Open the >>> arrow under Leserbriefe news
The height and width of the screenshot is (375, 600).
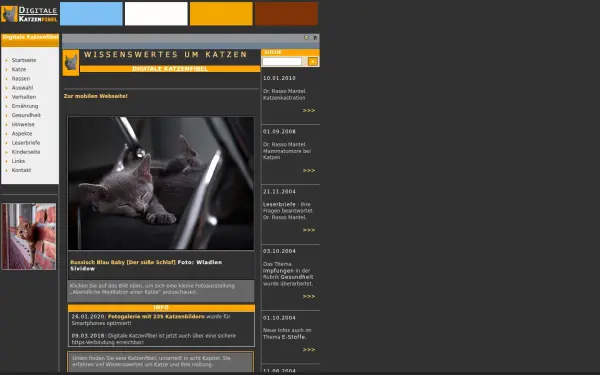(x=309, y=230)
